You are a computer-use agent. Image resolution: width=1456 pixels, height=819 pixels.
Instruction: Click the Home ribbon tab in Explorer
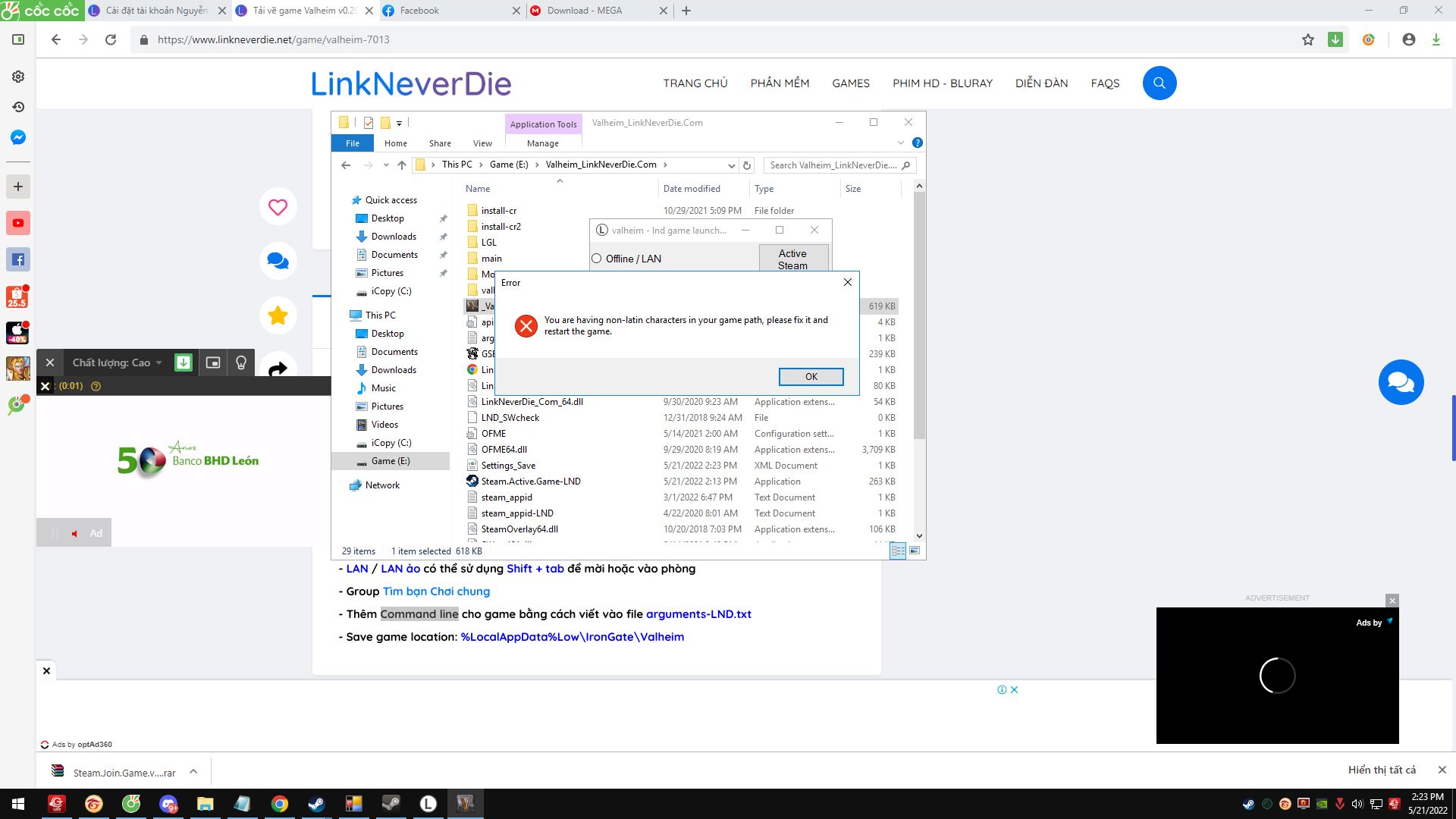(396, 143)
